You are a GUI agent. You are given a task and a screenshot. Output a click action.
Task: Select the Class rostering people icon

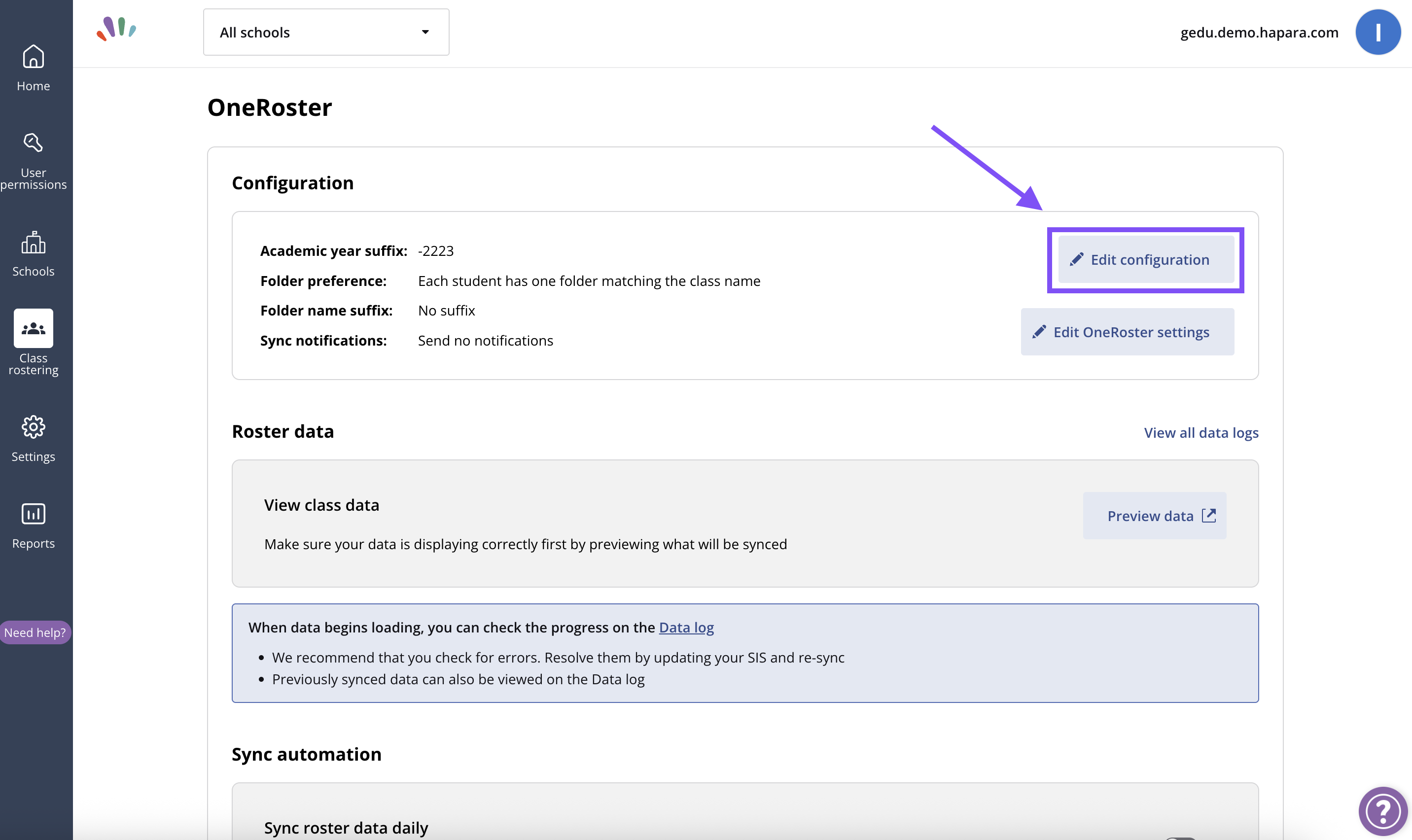[34, 328]
